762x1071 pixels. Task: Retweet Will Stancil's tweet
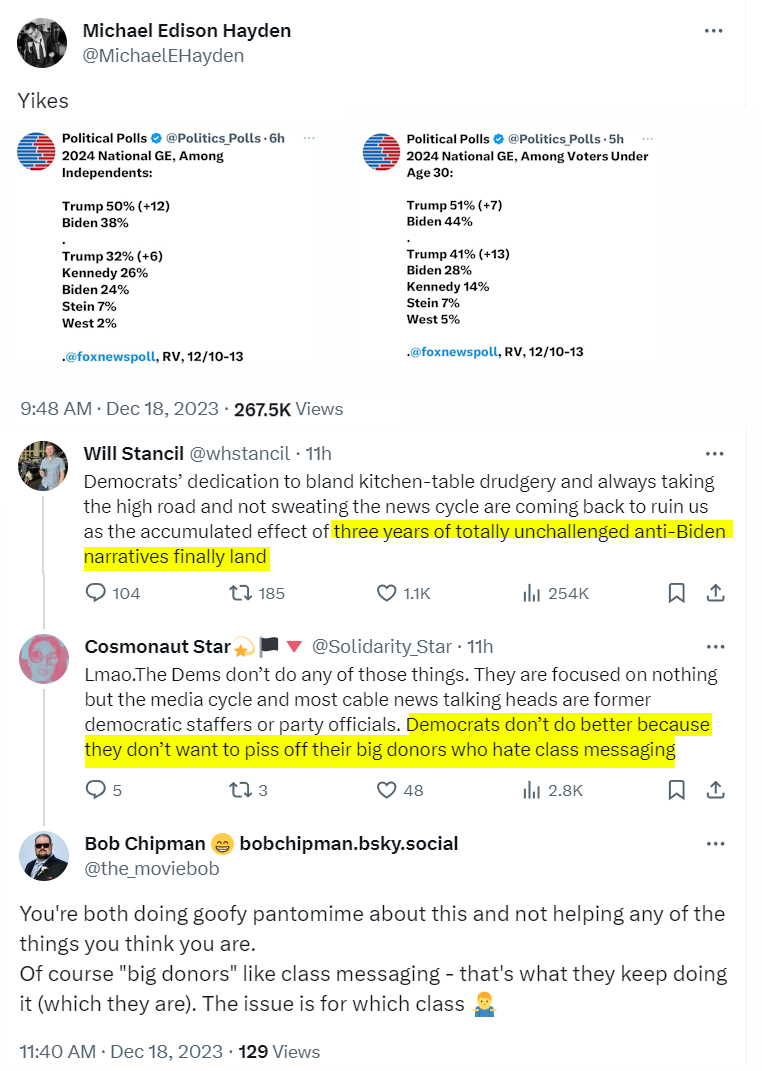(x=241, y=593)
